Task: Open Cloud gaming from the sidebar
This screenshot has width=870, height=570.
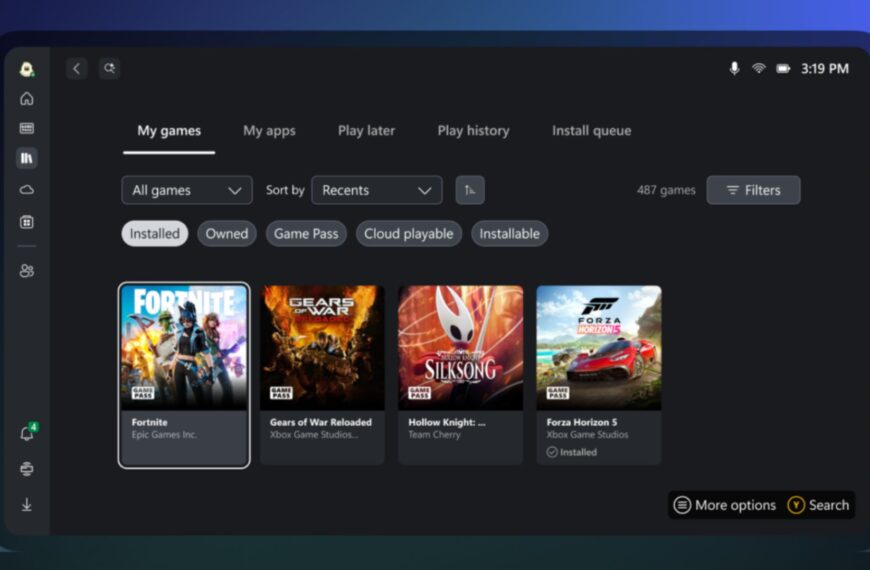Action: tap(27, 190)
